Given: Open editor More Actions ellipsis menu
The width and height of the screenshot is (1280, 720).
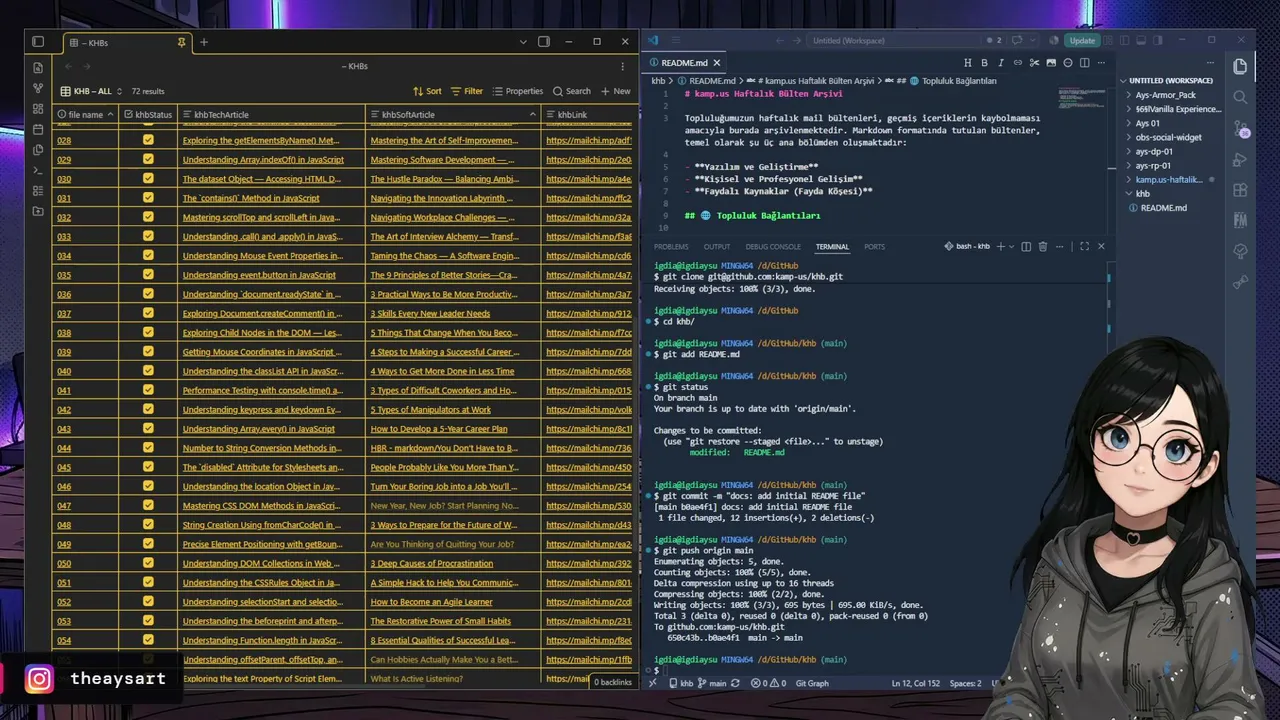Looking at the screenshot, I should click(x=1101, y=63).
